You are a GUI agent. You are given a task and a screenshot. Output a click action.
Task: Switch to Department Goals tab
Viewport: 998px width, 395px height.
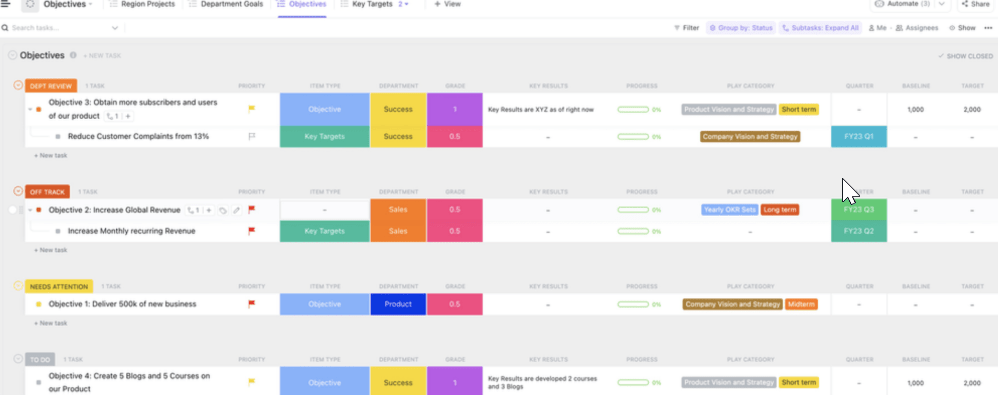point(226,4)
